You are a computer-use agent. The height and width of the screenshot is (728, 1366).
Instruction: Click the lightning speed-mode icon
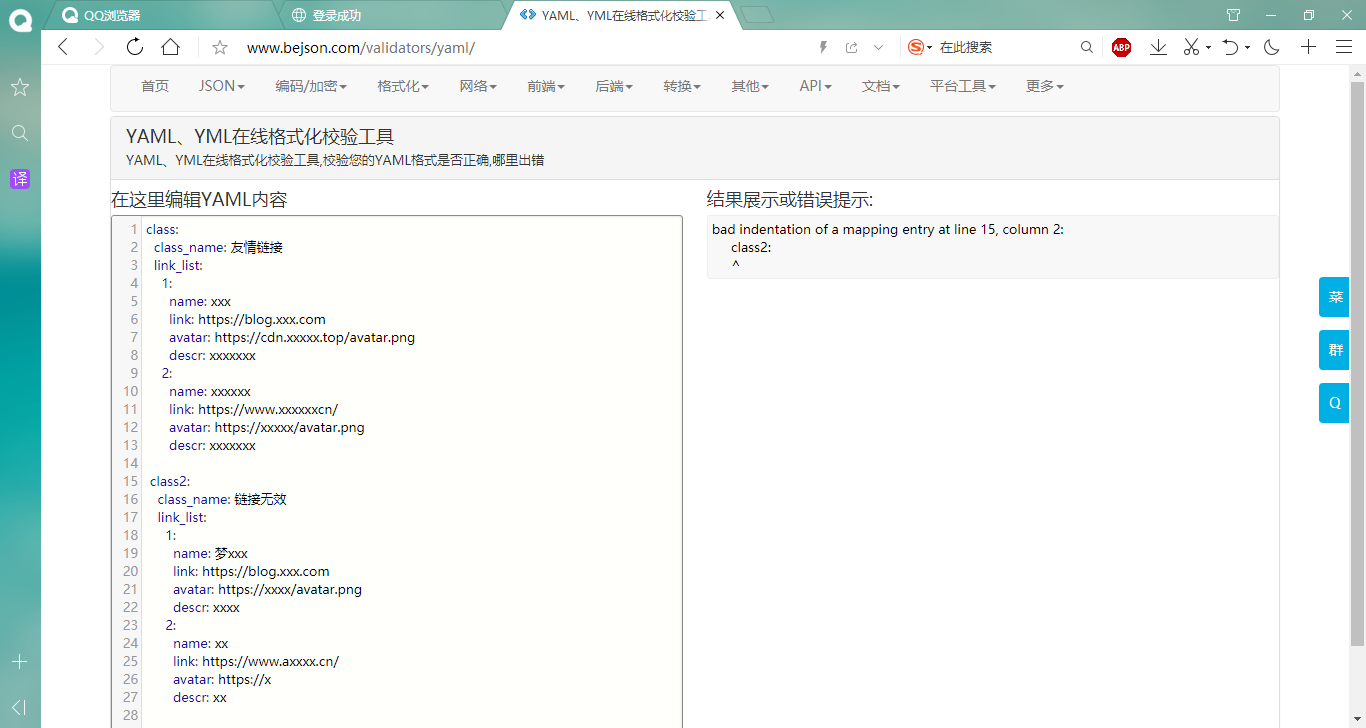click(823, 46)
